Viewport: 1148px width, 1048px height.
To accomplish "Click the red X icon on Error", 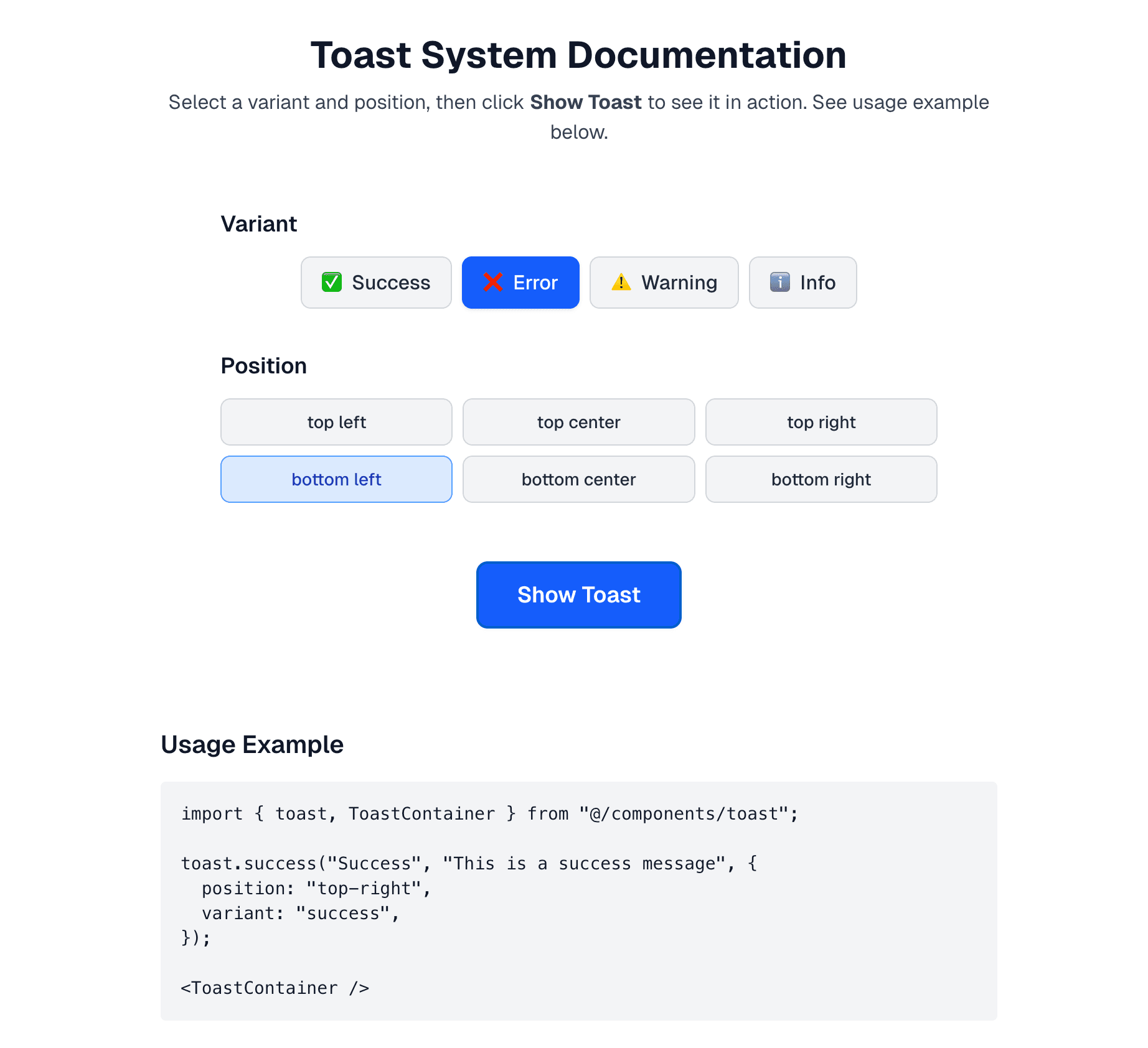I will pos(492,282).
